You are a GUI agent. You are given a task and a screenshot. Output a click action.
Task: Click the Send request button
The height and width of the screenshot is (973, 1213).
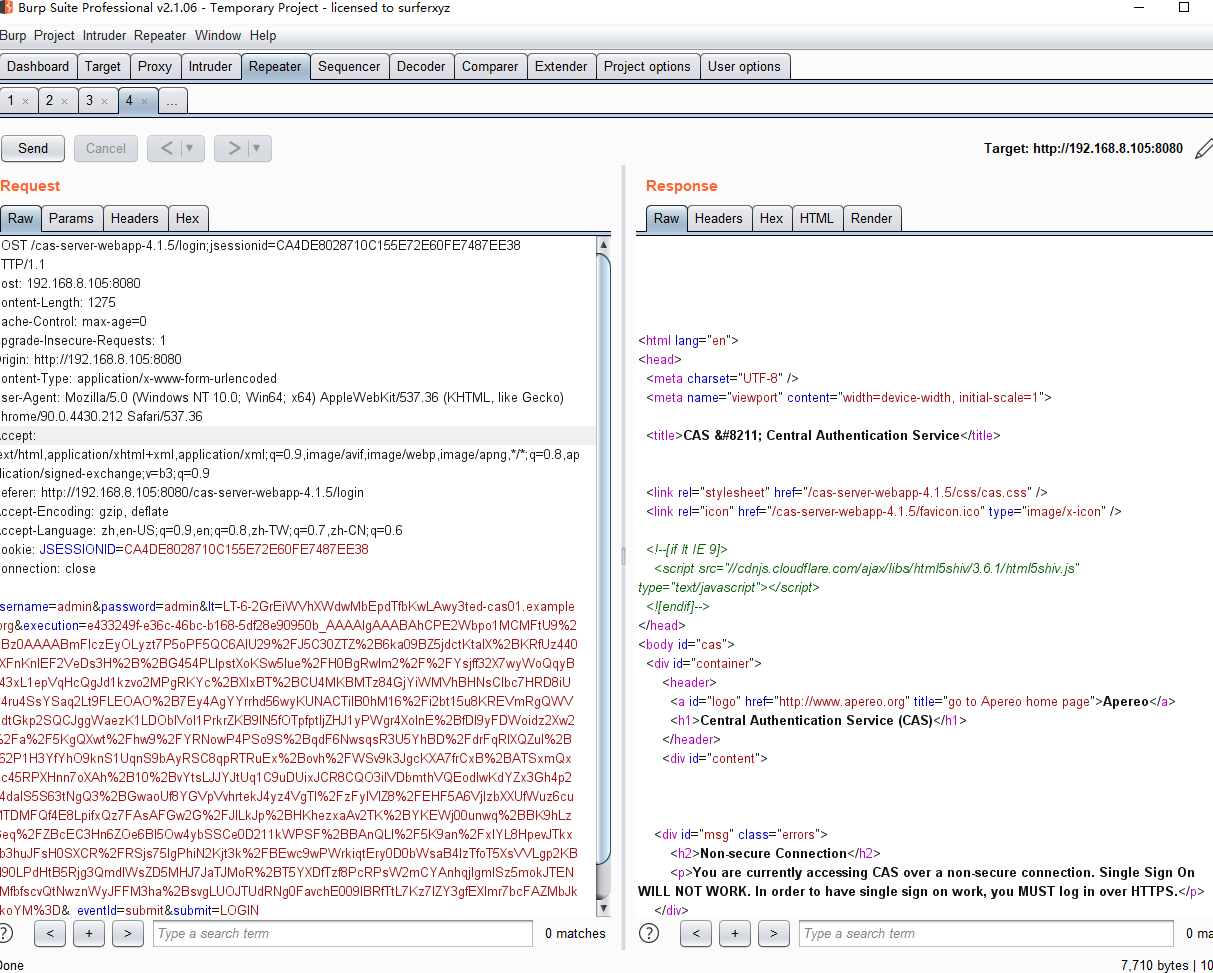(x=33, y=148)
